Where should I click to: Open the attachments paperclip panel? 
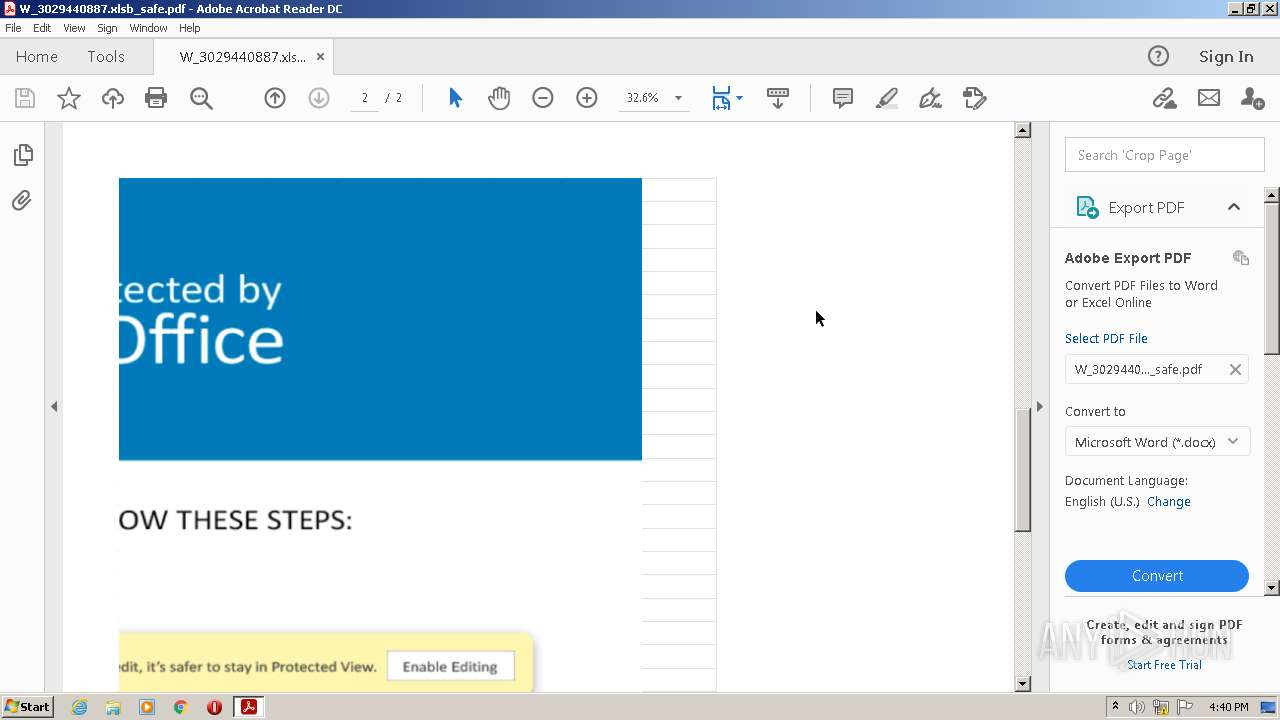(22, 200)
